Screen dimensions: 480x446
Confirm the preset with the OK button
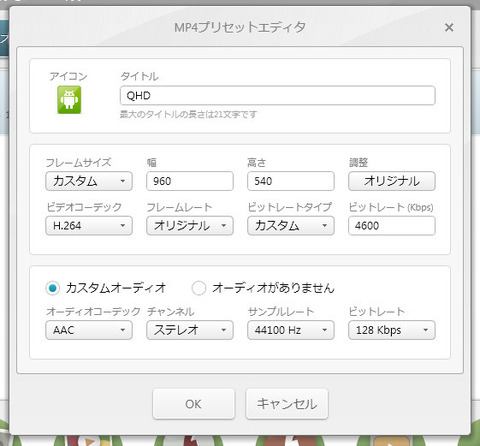click(194, 404)
